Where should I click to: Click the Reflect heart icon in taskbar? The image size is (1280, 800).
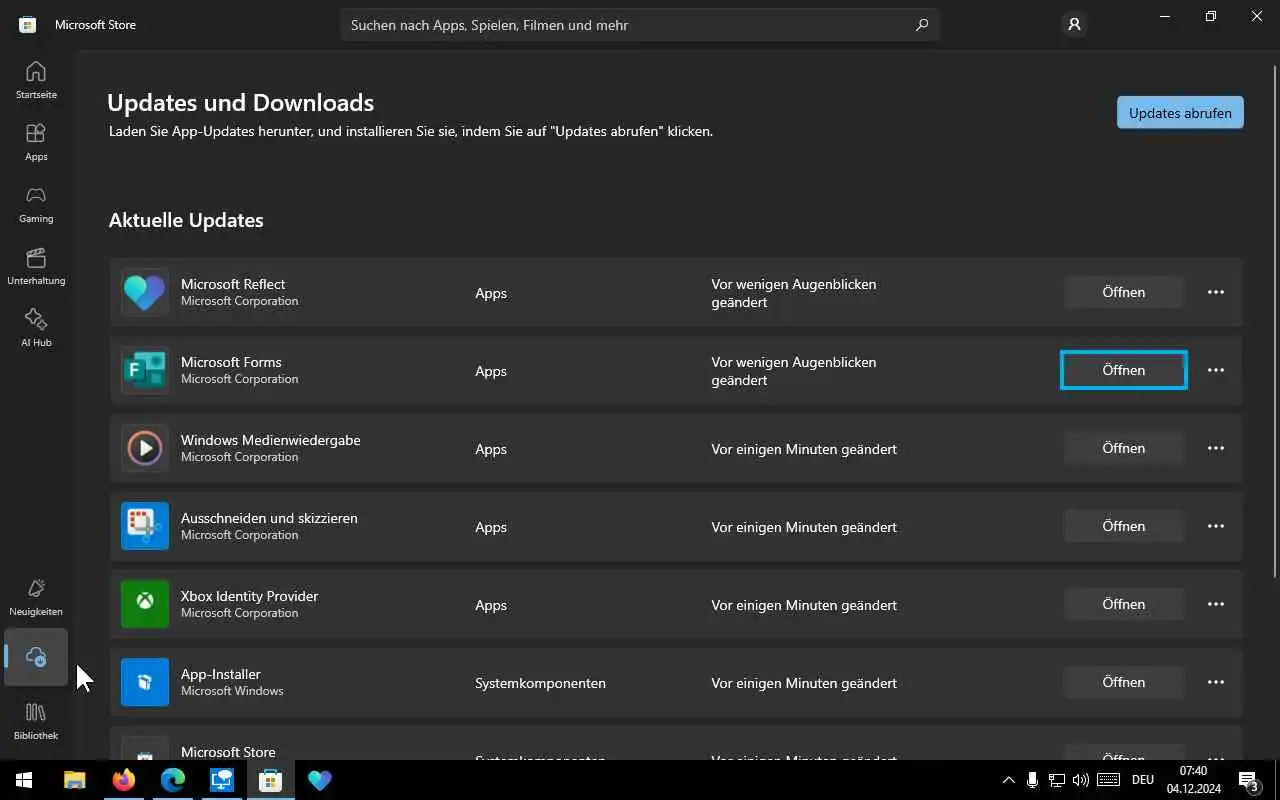pos(319,780)
